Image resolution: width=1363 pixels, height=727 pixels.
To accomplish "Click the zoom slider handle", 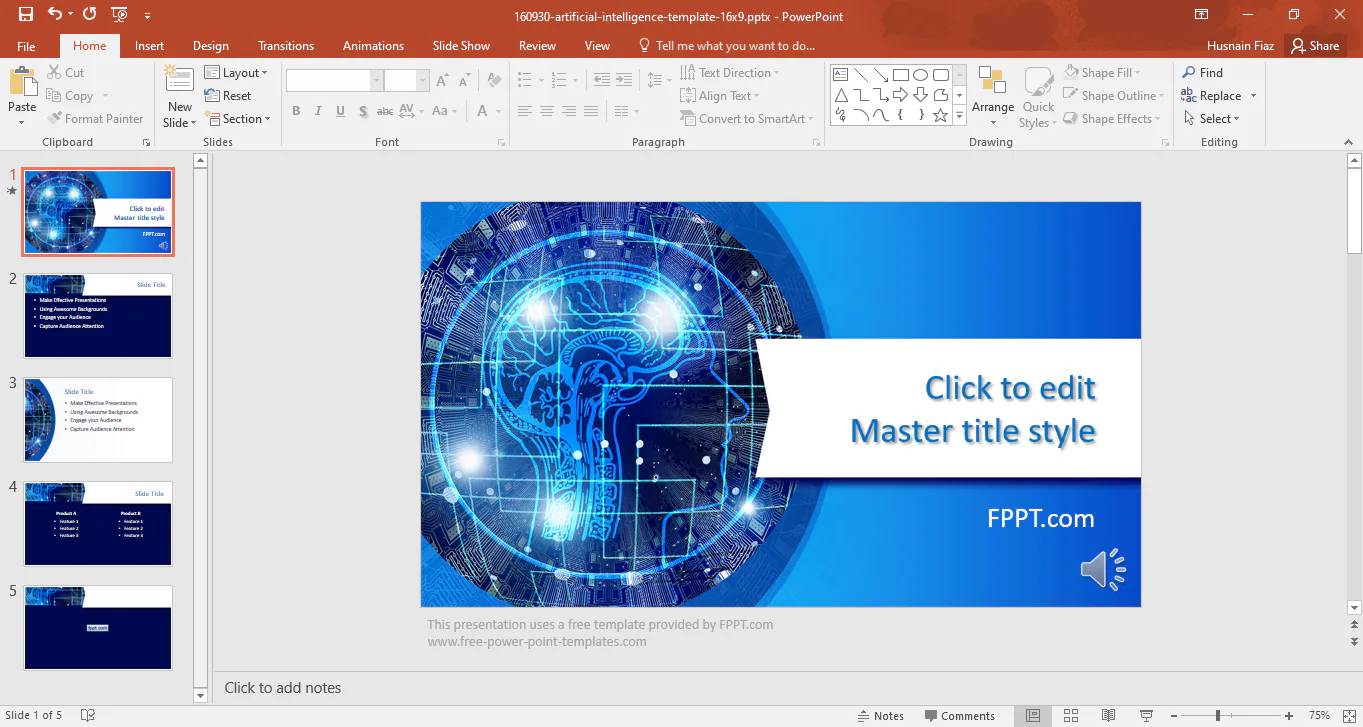I will (1218, 715).
